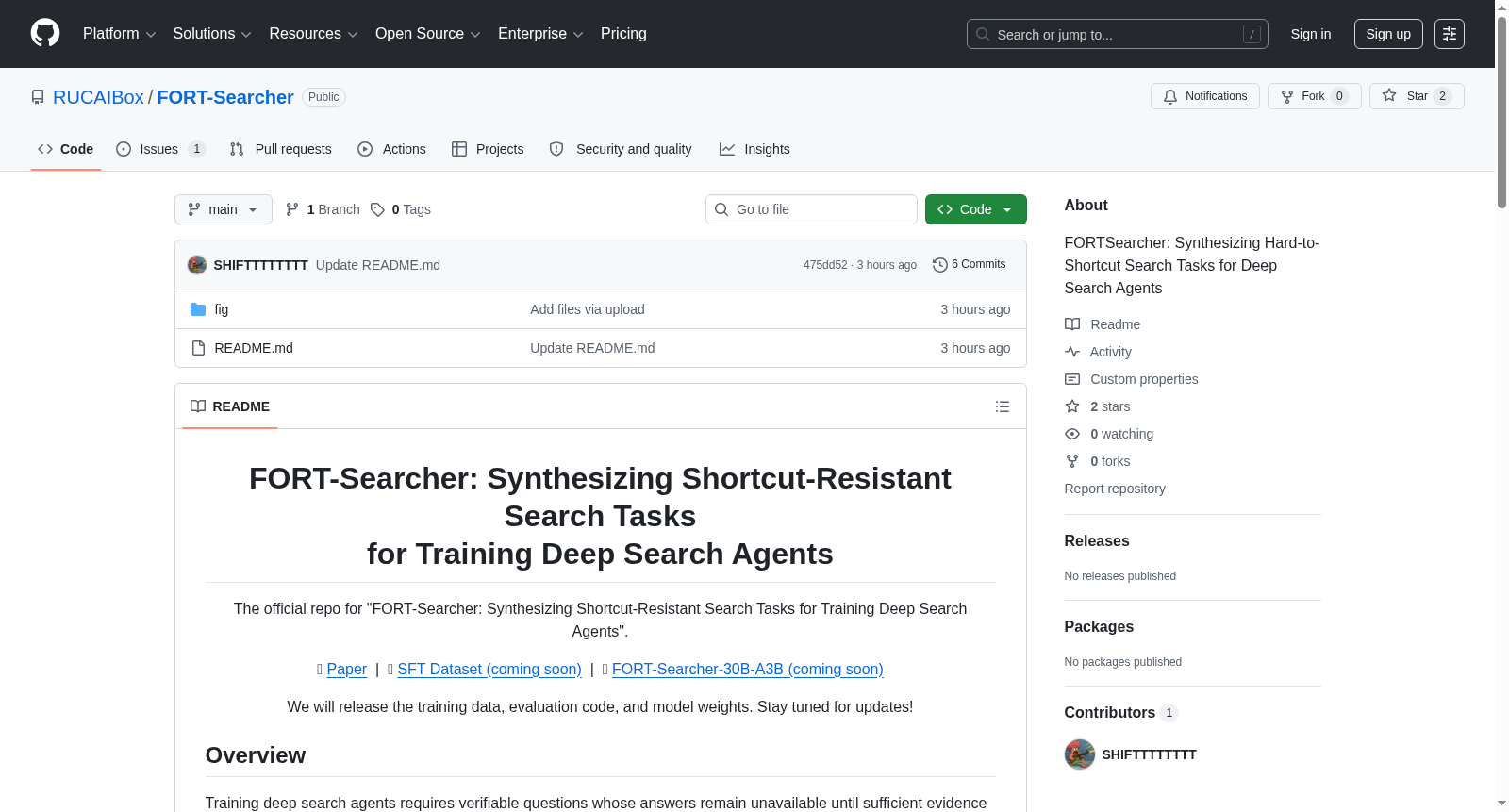The width and height of the screenshot is (1509, 812).
Task: View the 6 Commits history link
Action: (x=970, y=265)
